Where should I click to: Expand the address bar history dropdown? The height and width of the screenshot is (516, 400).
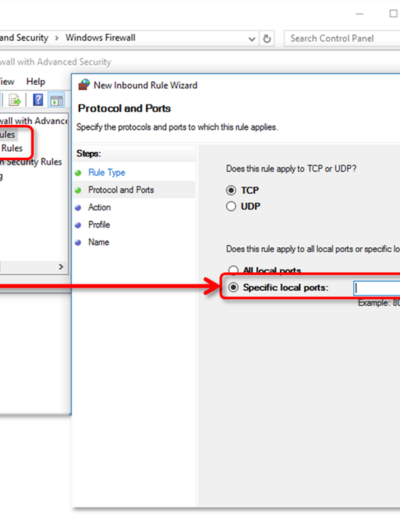pos(252,39)
